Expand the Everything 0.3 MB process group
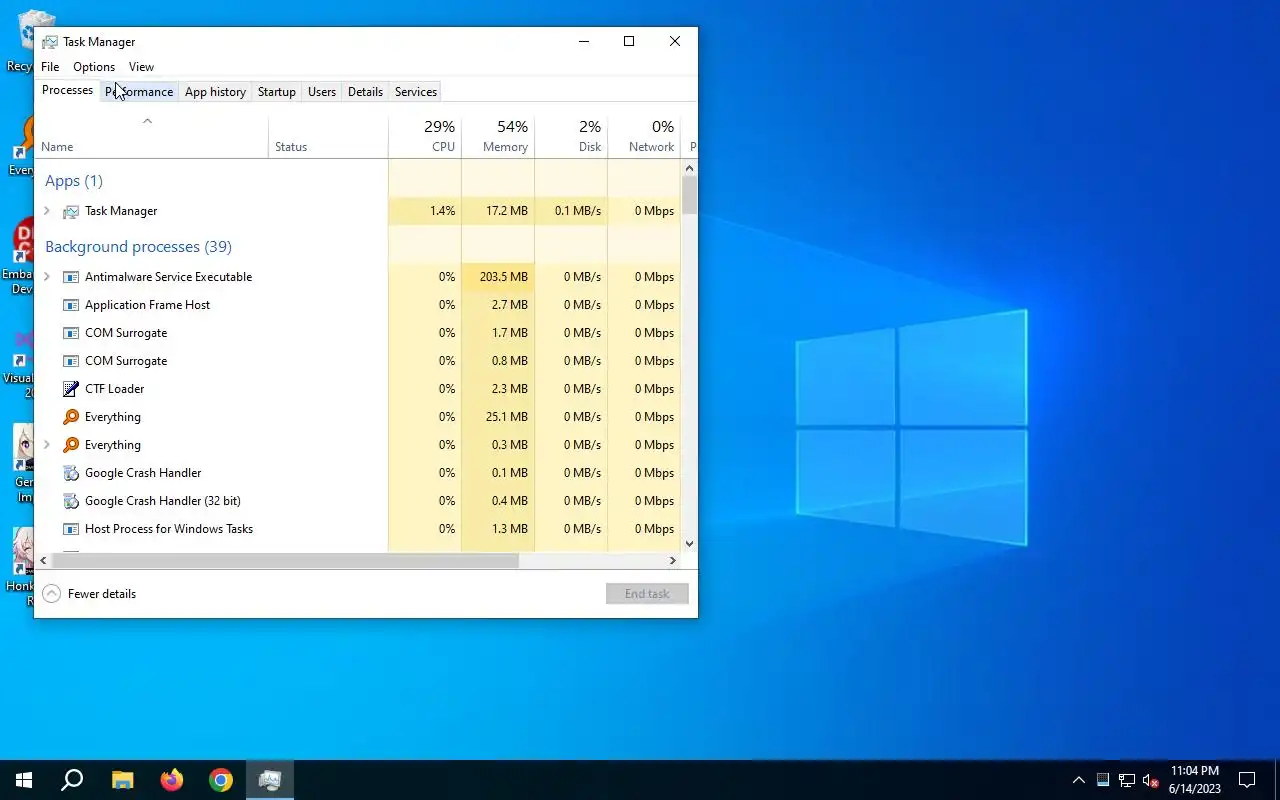The image size is (1280, 800). (47, 445)
